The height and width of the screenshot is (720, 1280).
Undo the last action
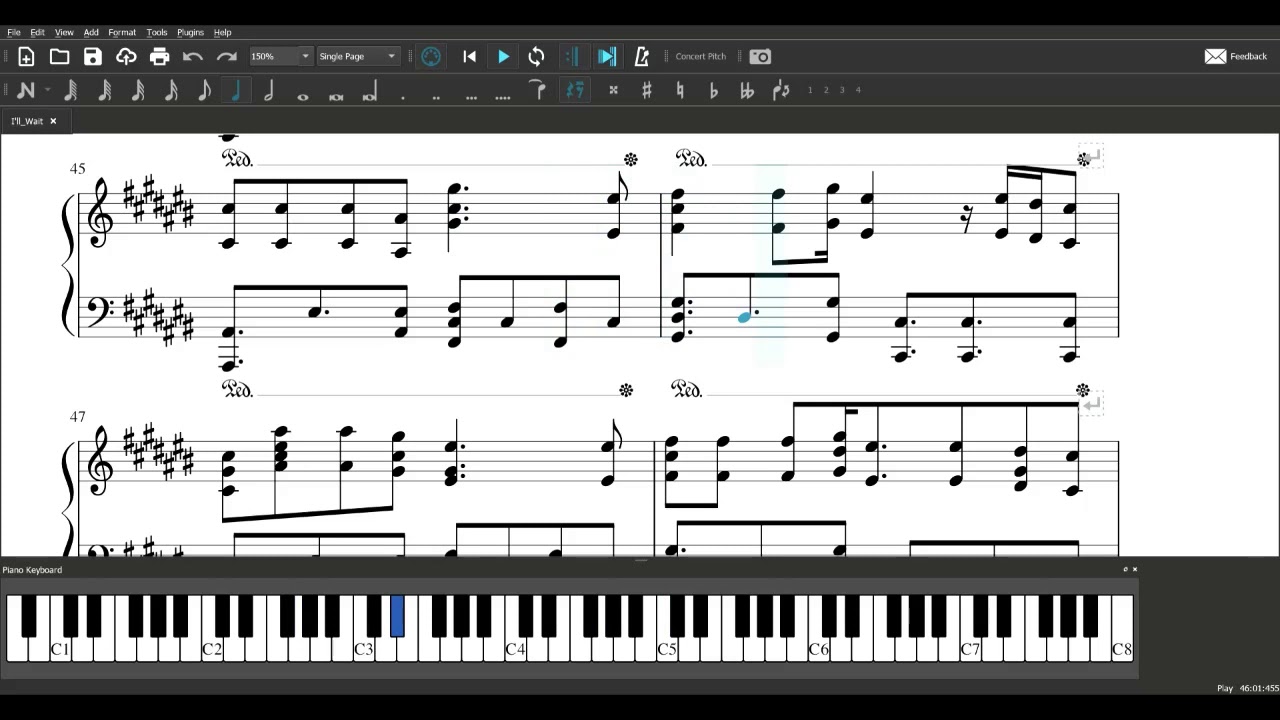(193, 57)
